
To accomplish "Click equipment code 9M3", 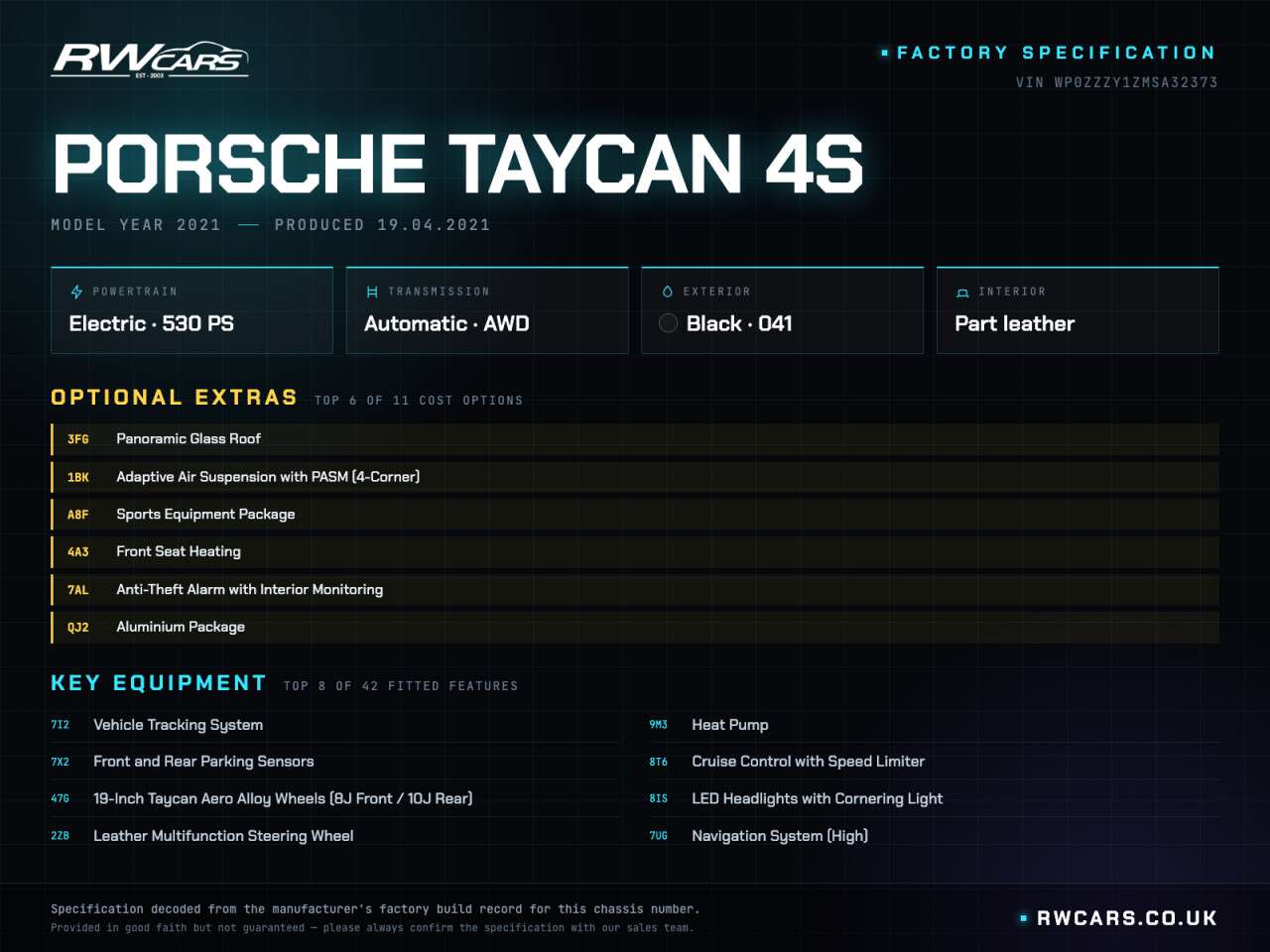I will [659, 725].
